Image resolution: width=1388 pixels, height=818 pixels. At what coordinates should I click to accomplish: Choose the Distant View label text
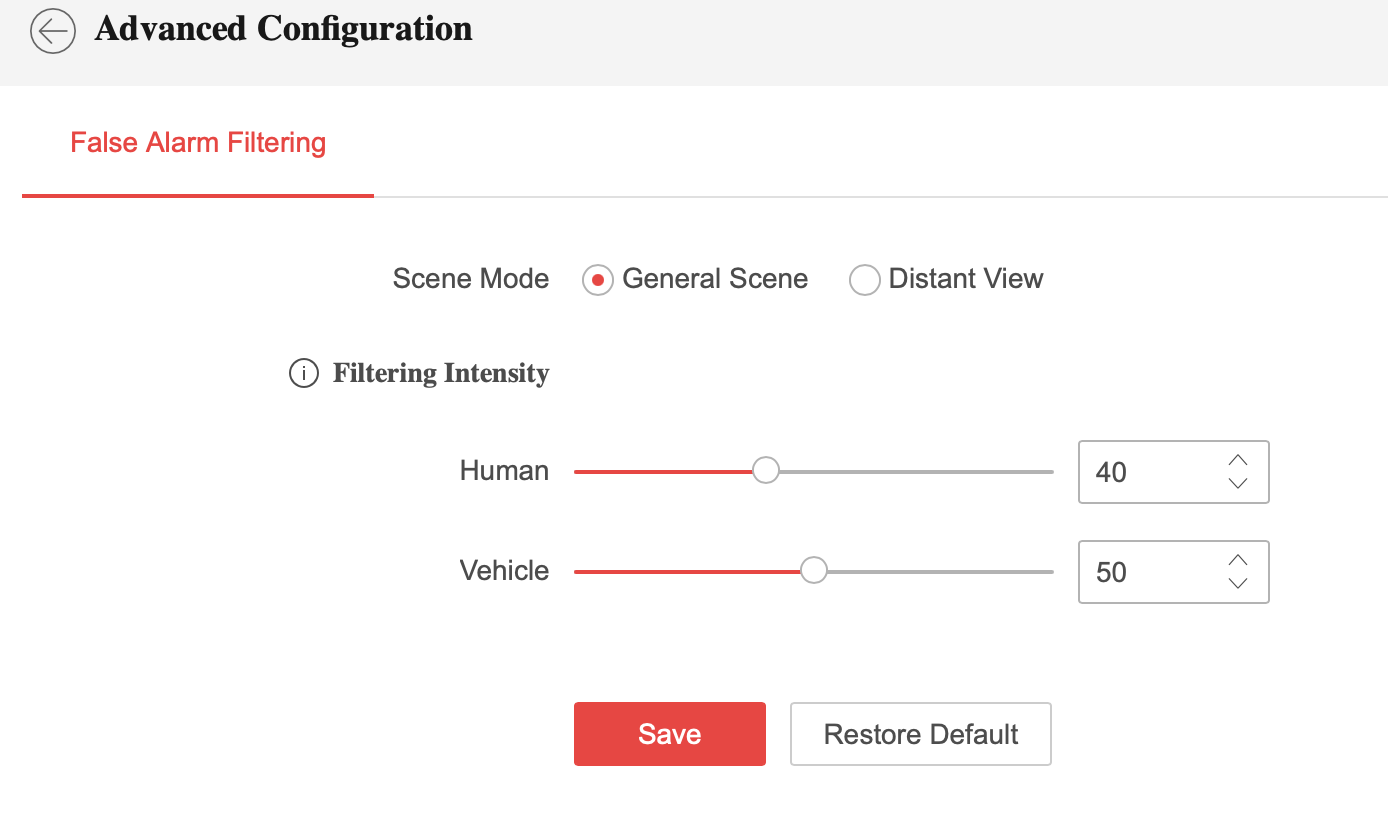(965, 279)
